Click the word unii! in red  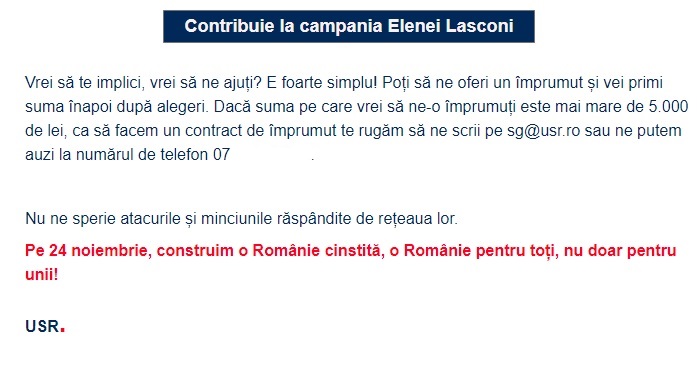point(41,274)
